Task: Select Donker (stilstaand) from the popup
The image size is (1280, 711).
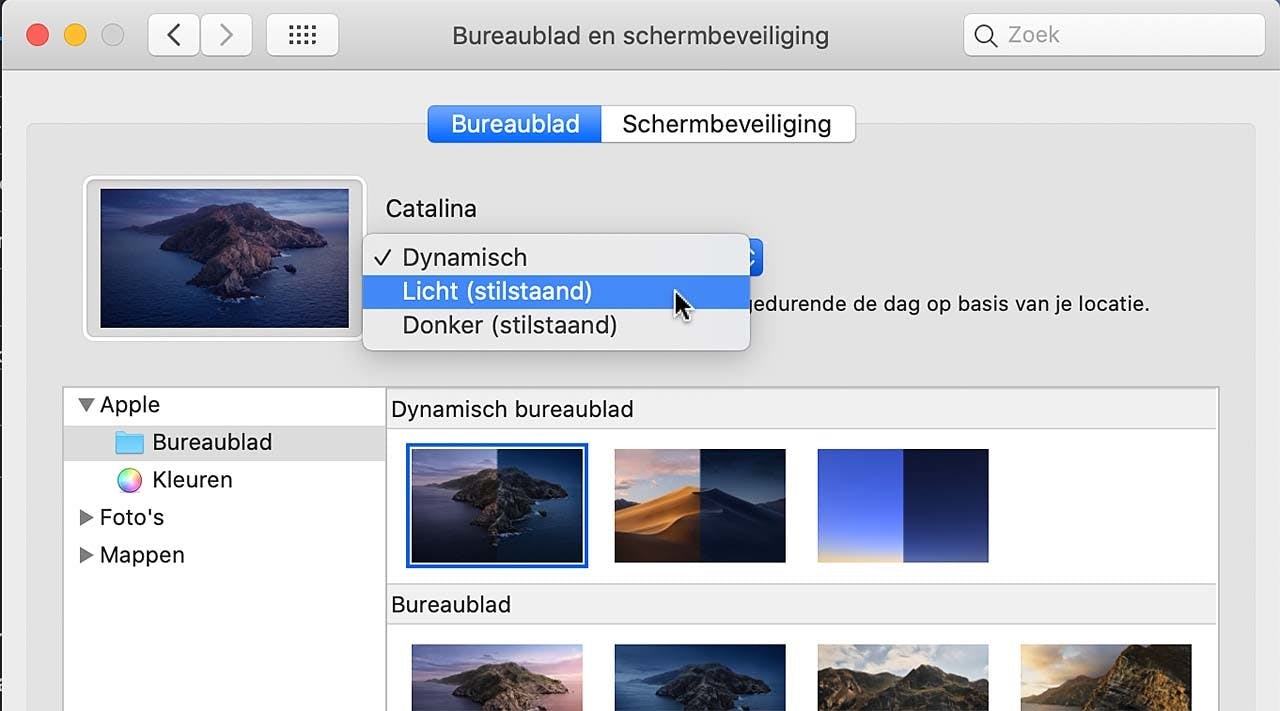Action: [556, 325]
